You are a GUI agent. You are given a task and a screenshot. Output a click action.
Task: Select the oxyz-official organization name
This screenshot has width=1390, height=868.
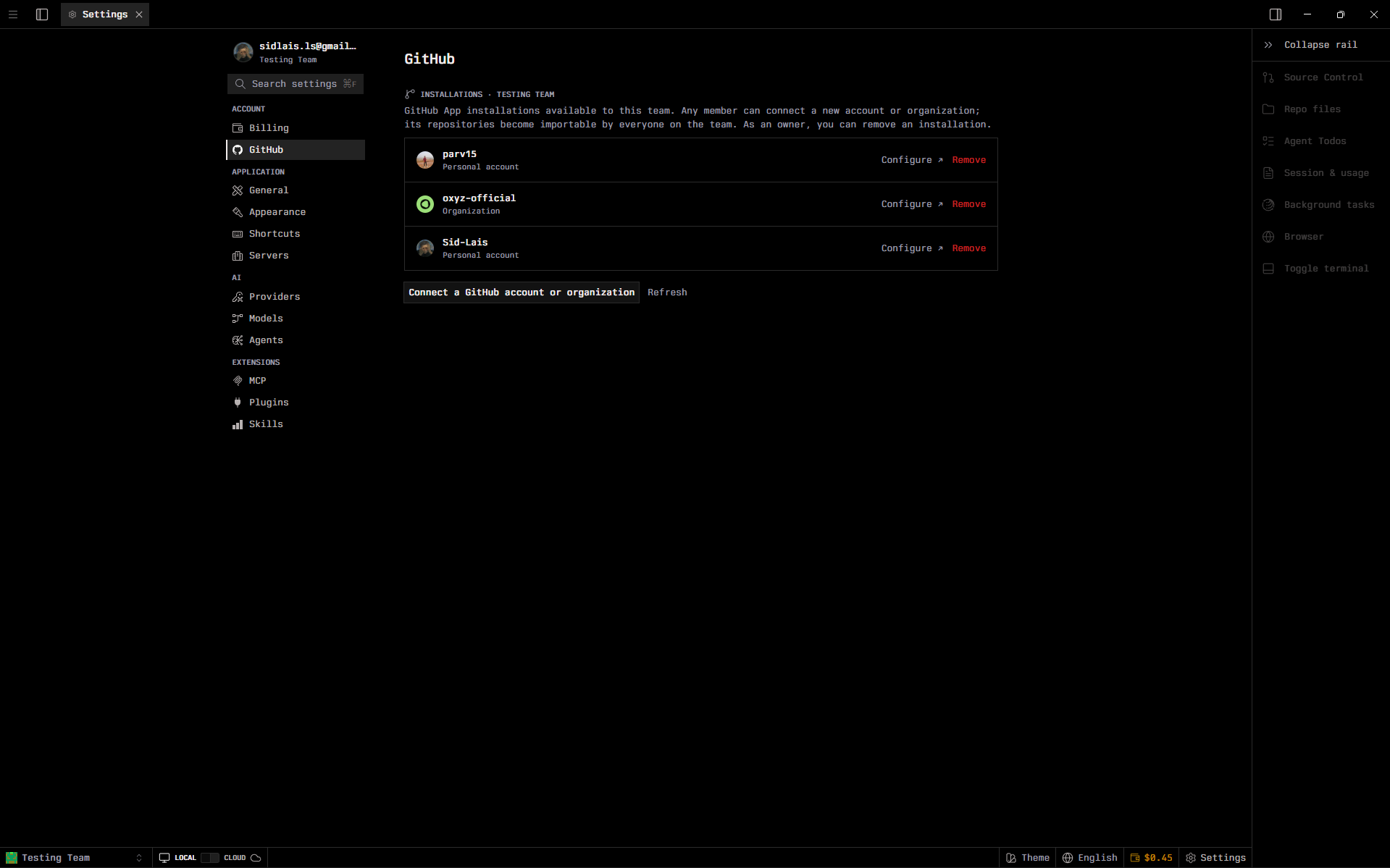tap(479, 198)
